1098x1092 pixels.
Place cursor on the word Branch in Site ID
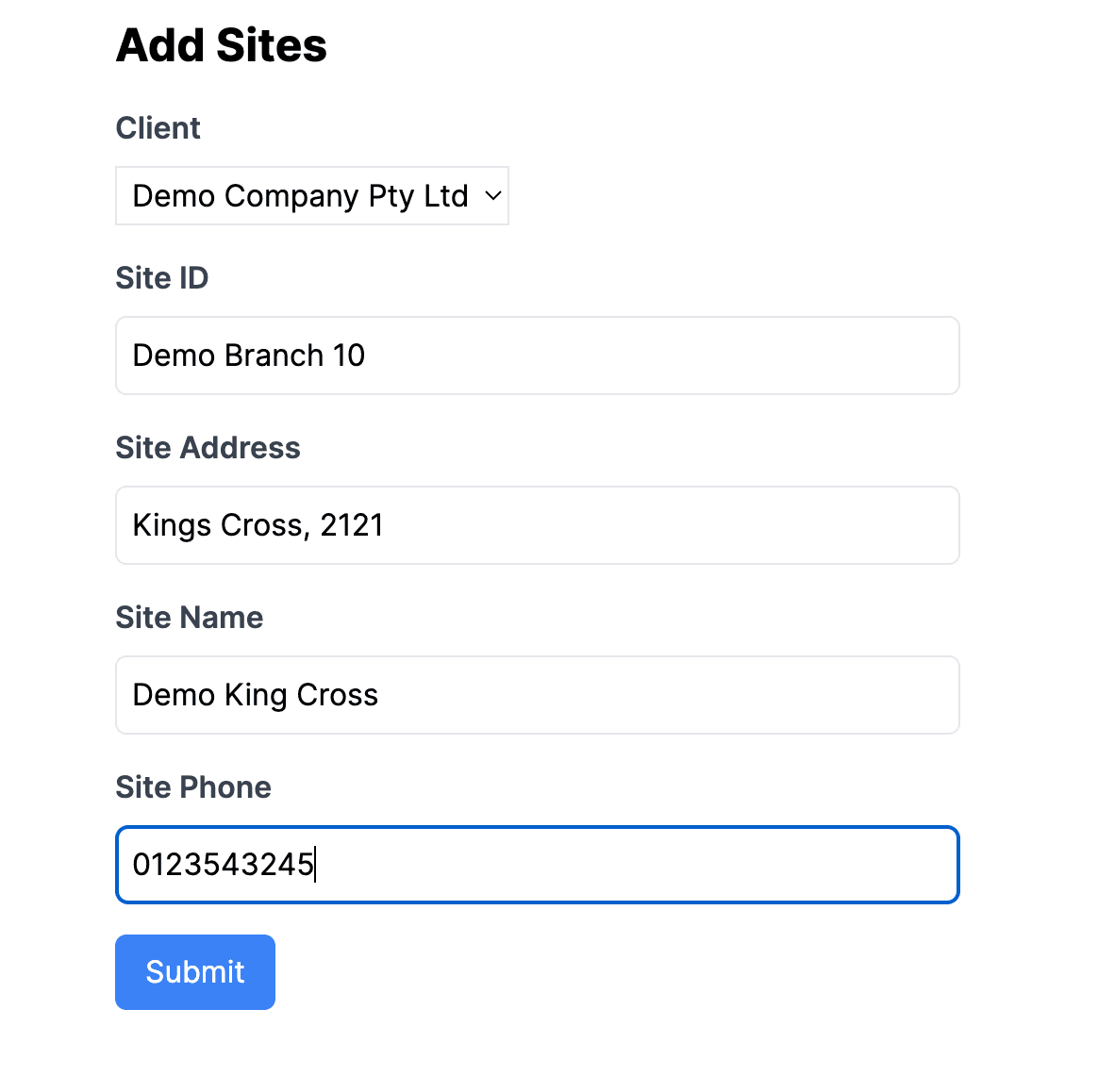click(x=274, y=356)
